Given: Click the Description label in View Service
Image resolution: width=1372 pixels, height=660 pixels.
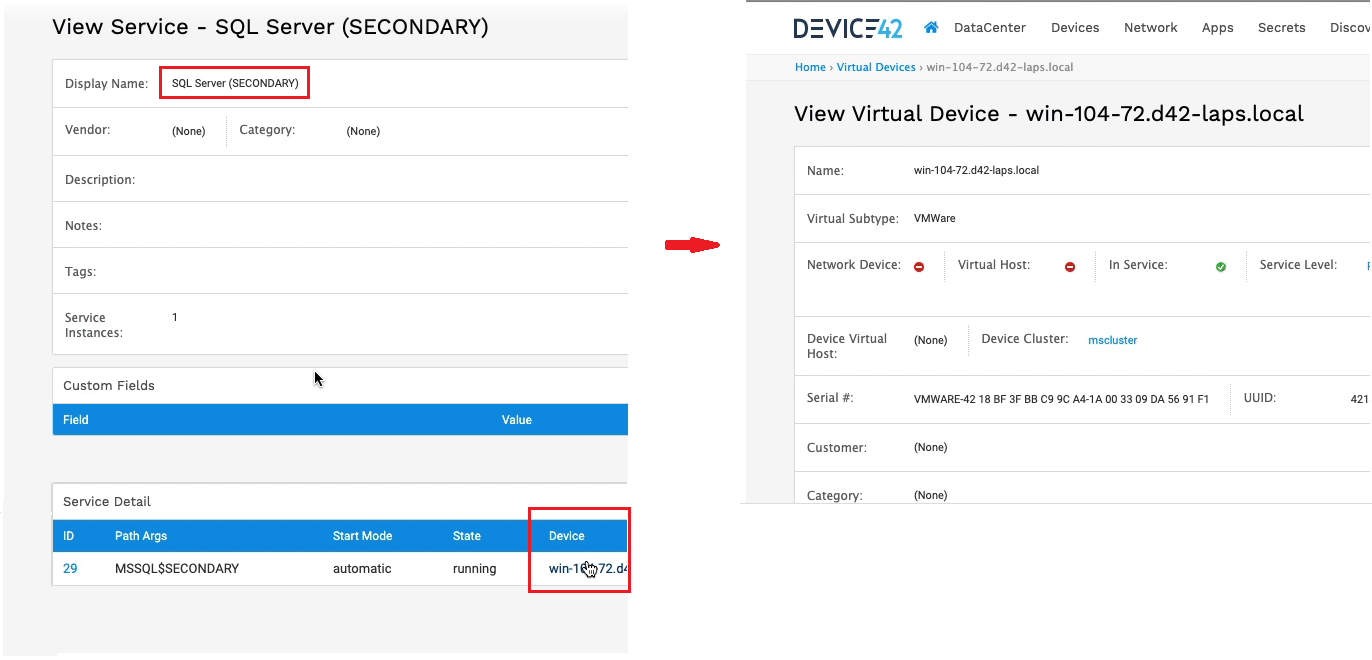Looking at the screenshot, I should click(100, 180).
